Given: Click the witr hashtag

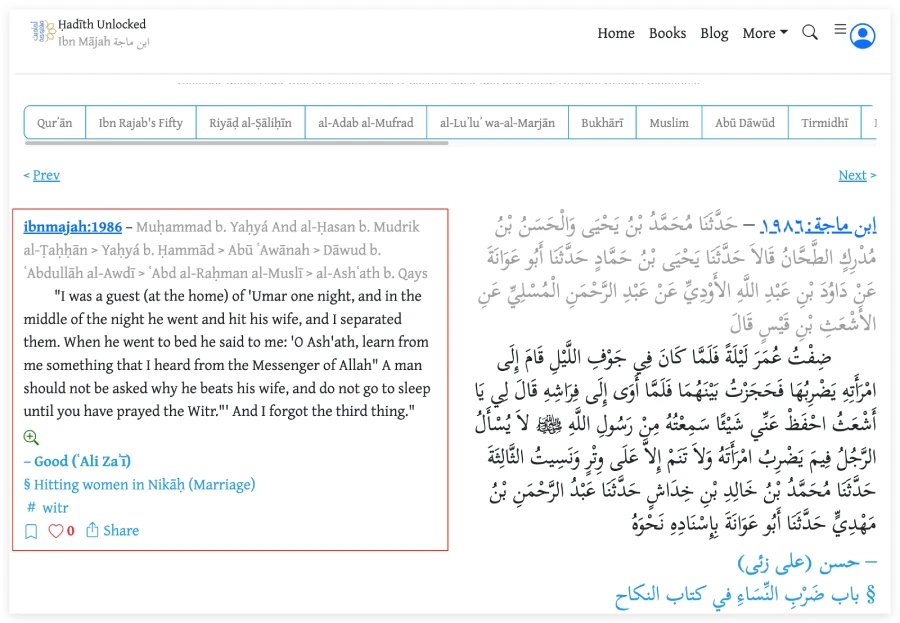Looking at the screenshot, I should click(x=54, y=508).
